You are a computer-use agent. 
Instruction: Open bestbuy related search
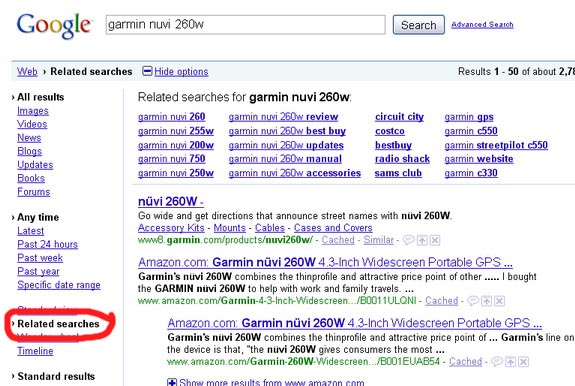click(393, 145)
